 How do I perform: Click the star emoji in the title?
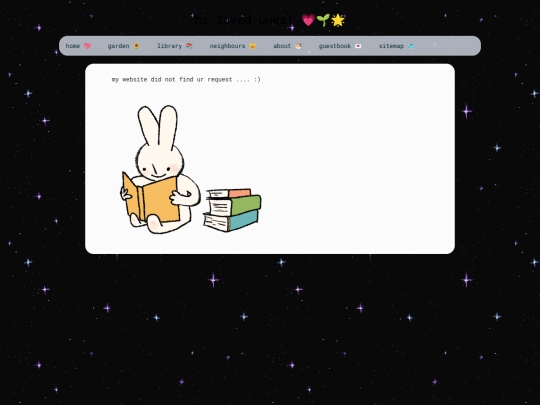coord(338,20)
